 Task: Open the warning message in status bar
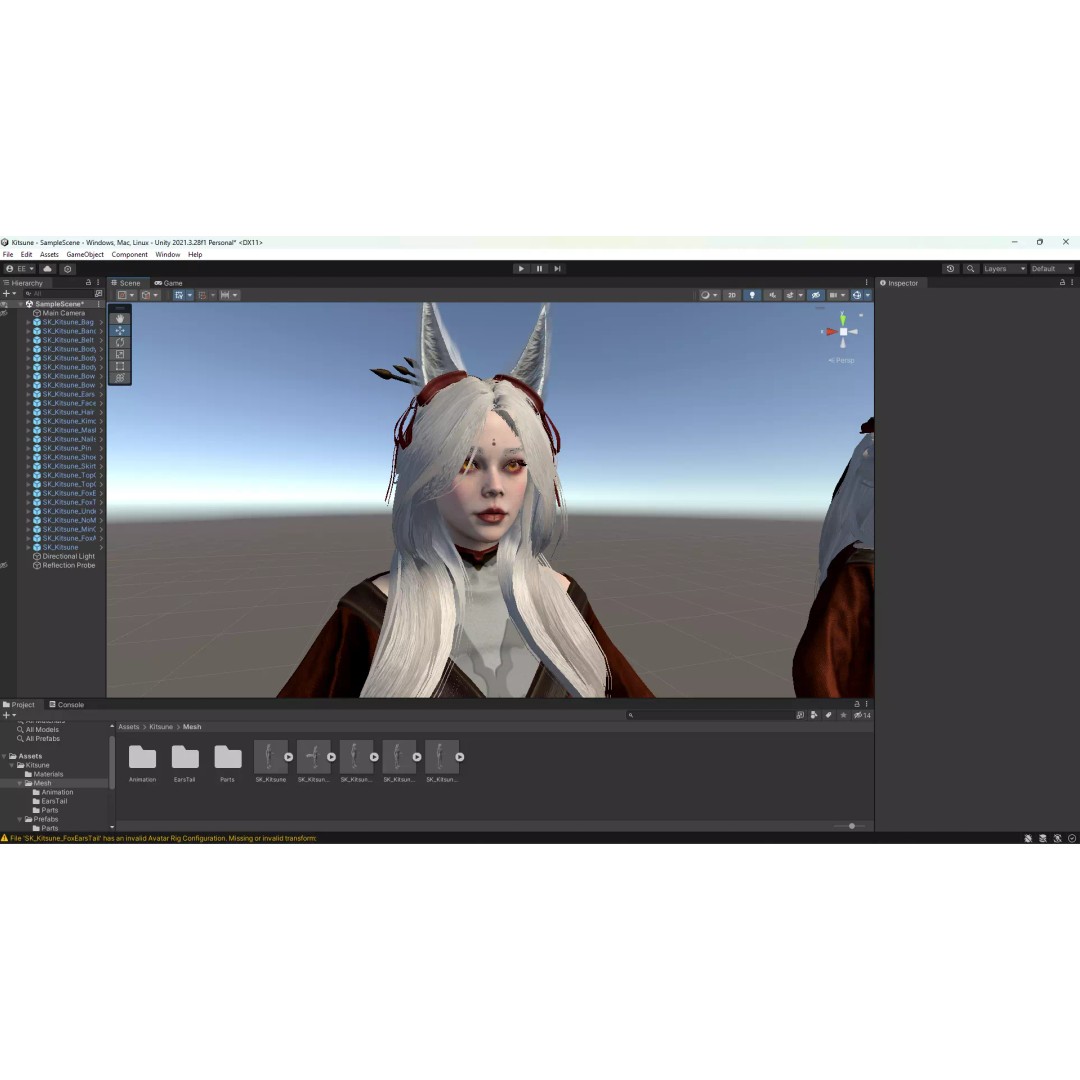(163, 838)
